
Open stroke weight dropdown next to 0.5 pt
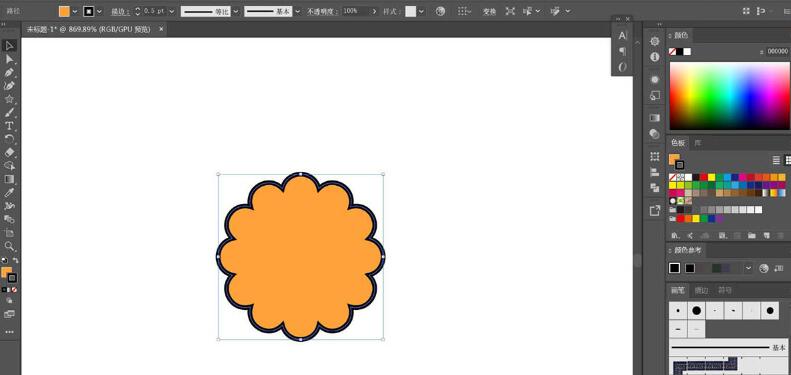(172, 11)
